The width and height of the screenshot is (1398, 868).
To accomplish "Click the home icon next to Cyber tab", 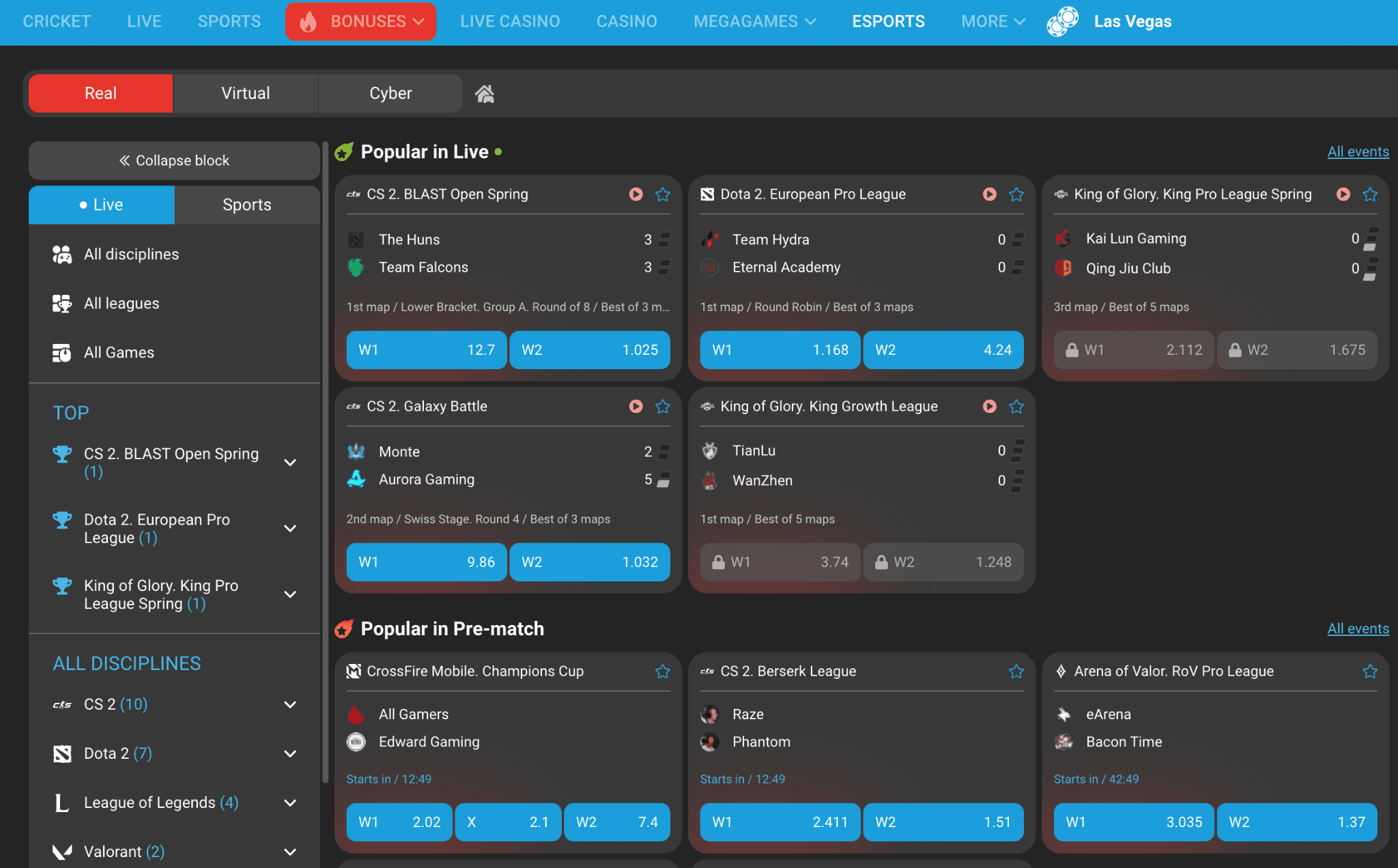I will [485, 93].
